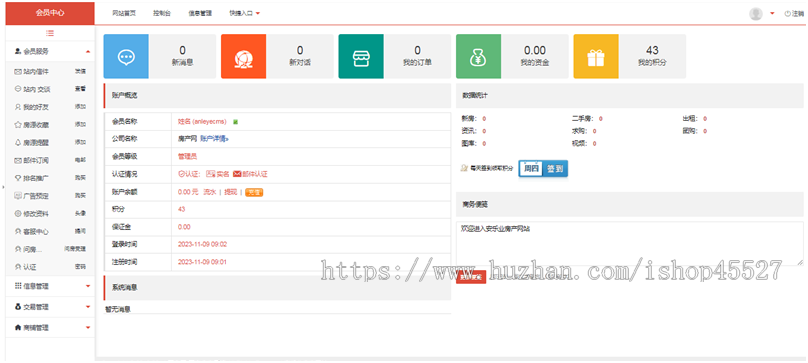
Task: Click the 周四 day indicator beside 签到
Action: [531, 169]
